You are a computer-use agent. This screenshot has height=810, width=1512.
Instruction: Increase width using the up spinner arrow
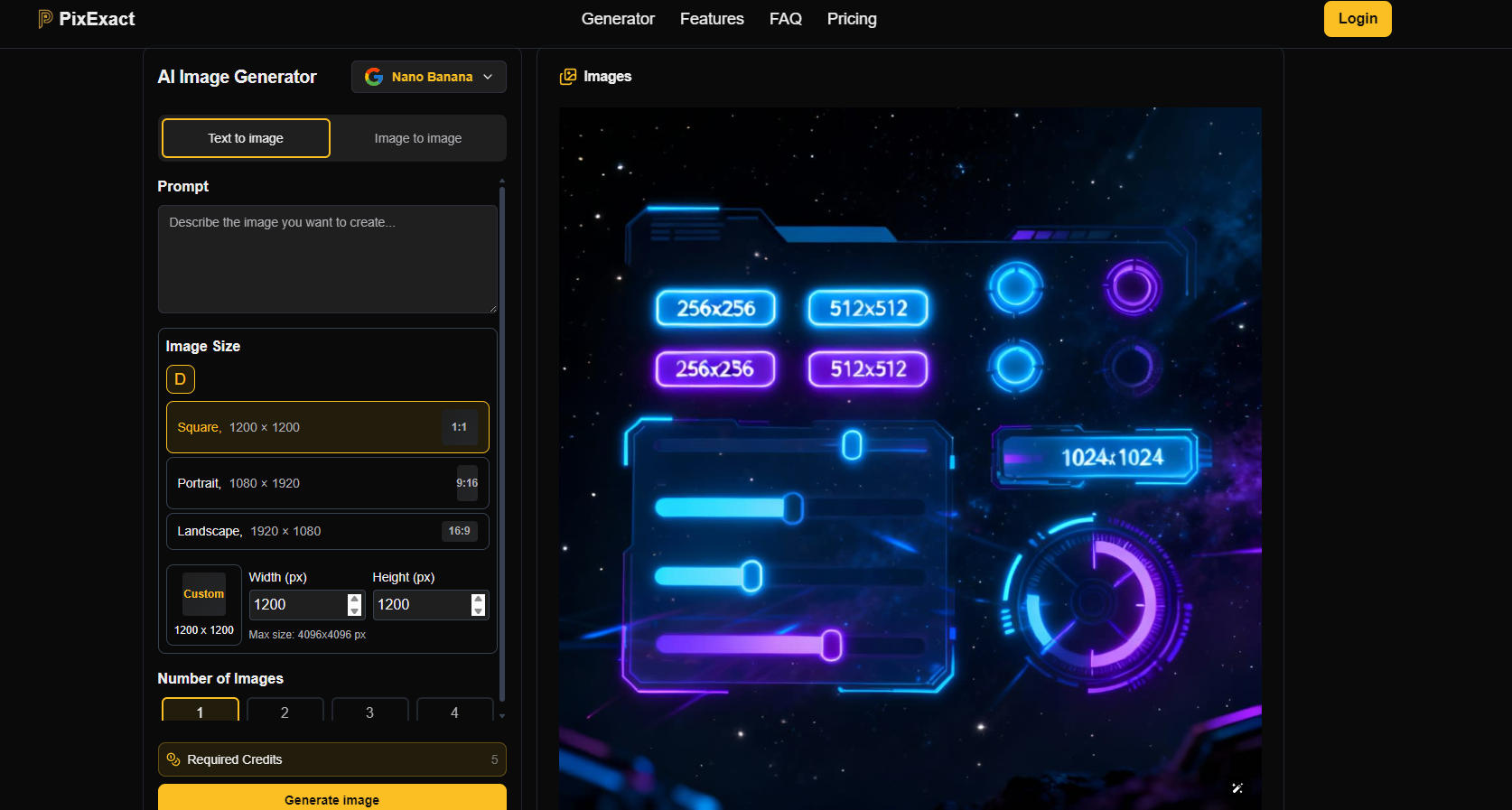coord(355,599)
